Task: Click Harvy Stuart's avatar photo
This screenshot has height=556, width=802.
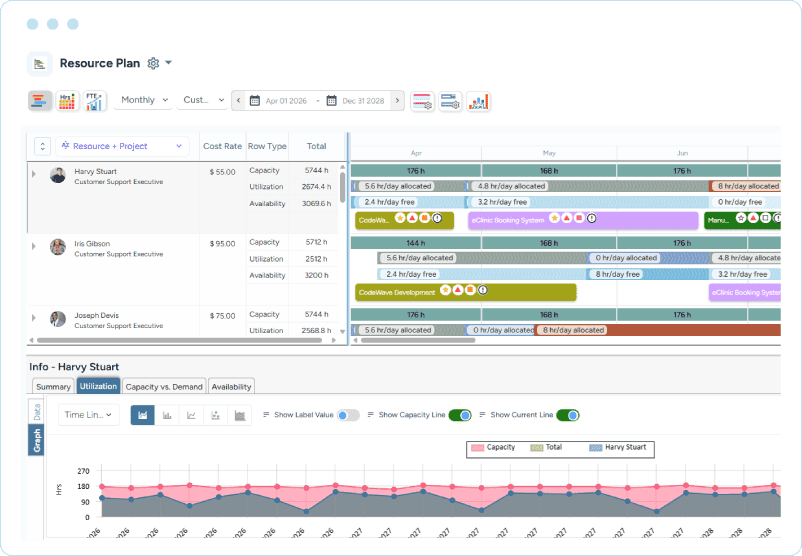Action: [58, 175]
